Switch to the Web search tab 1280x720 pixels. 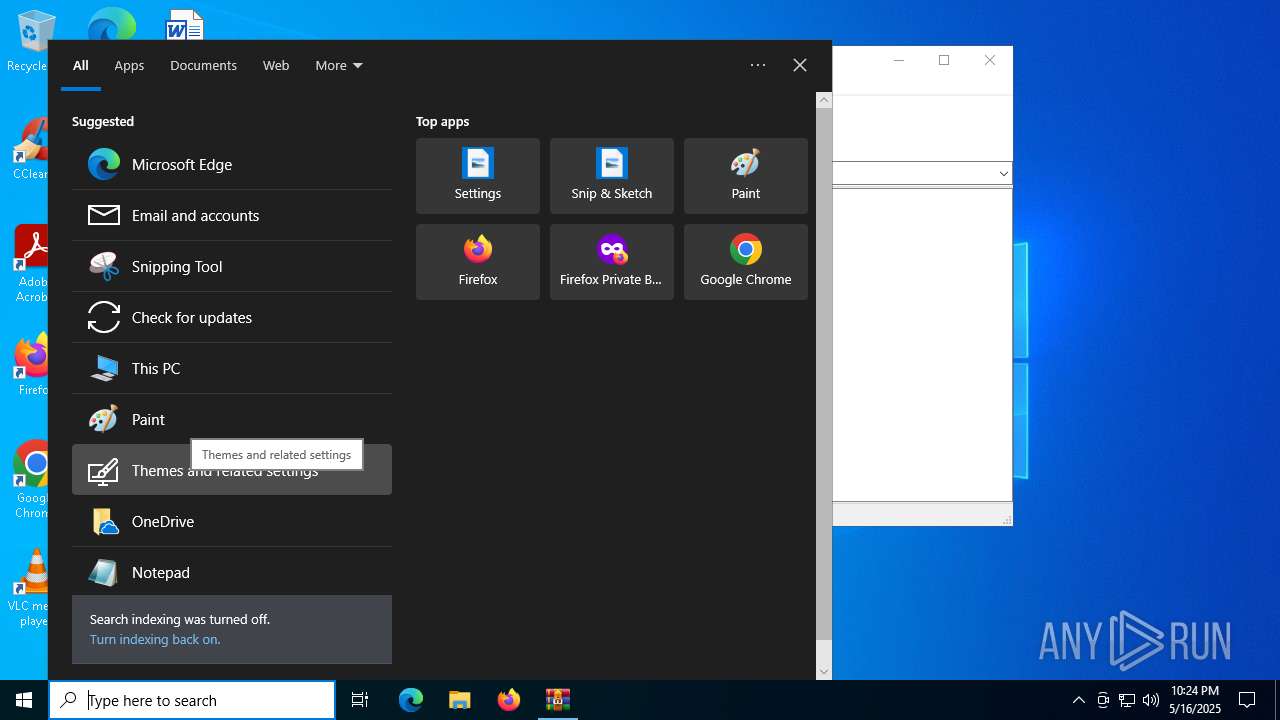click(x=276, y=65)
